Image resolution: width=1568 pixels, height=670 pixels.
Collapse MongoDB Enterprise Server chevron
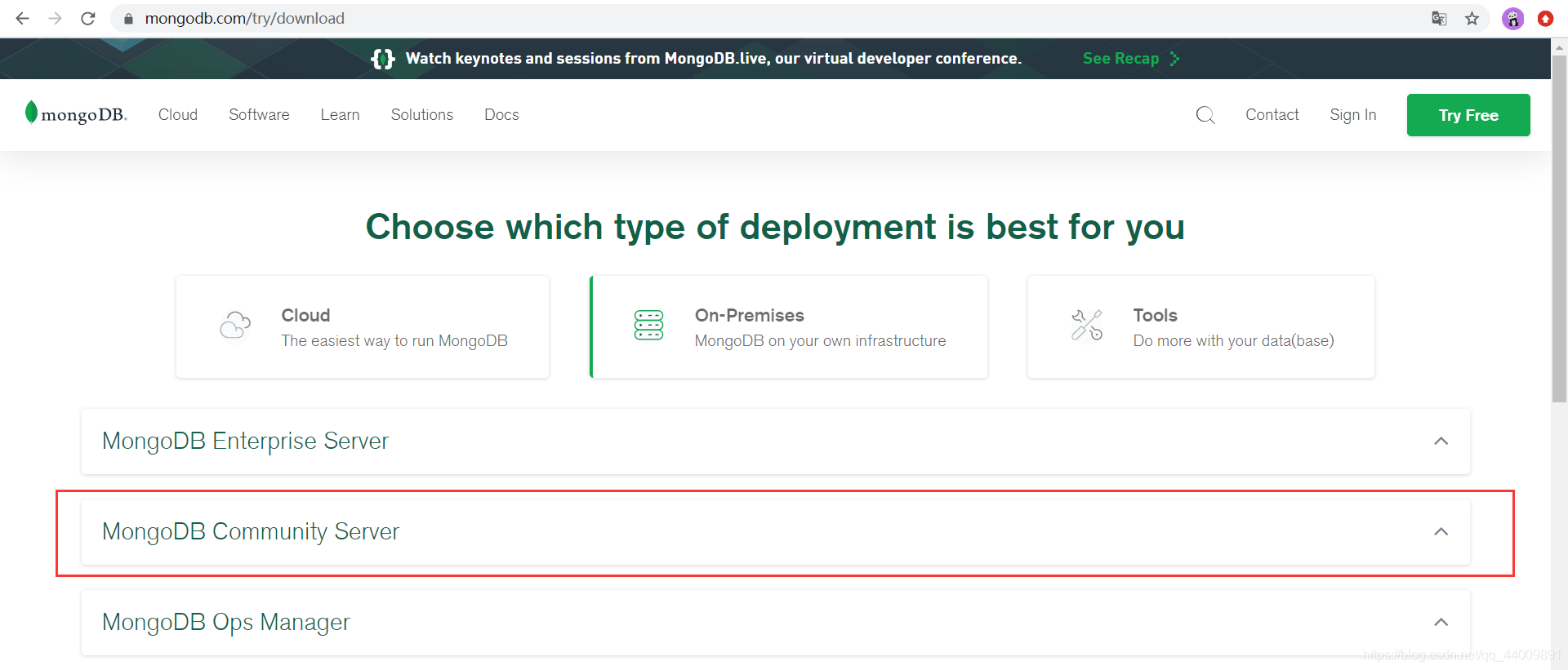[x=1441, y=441]
